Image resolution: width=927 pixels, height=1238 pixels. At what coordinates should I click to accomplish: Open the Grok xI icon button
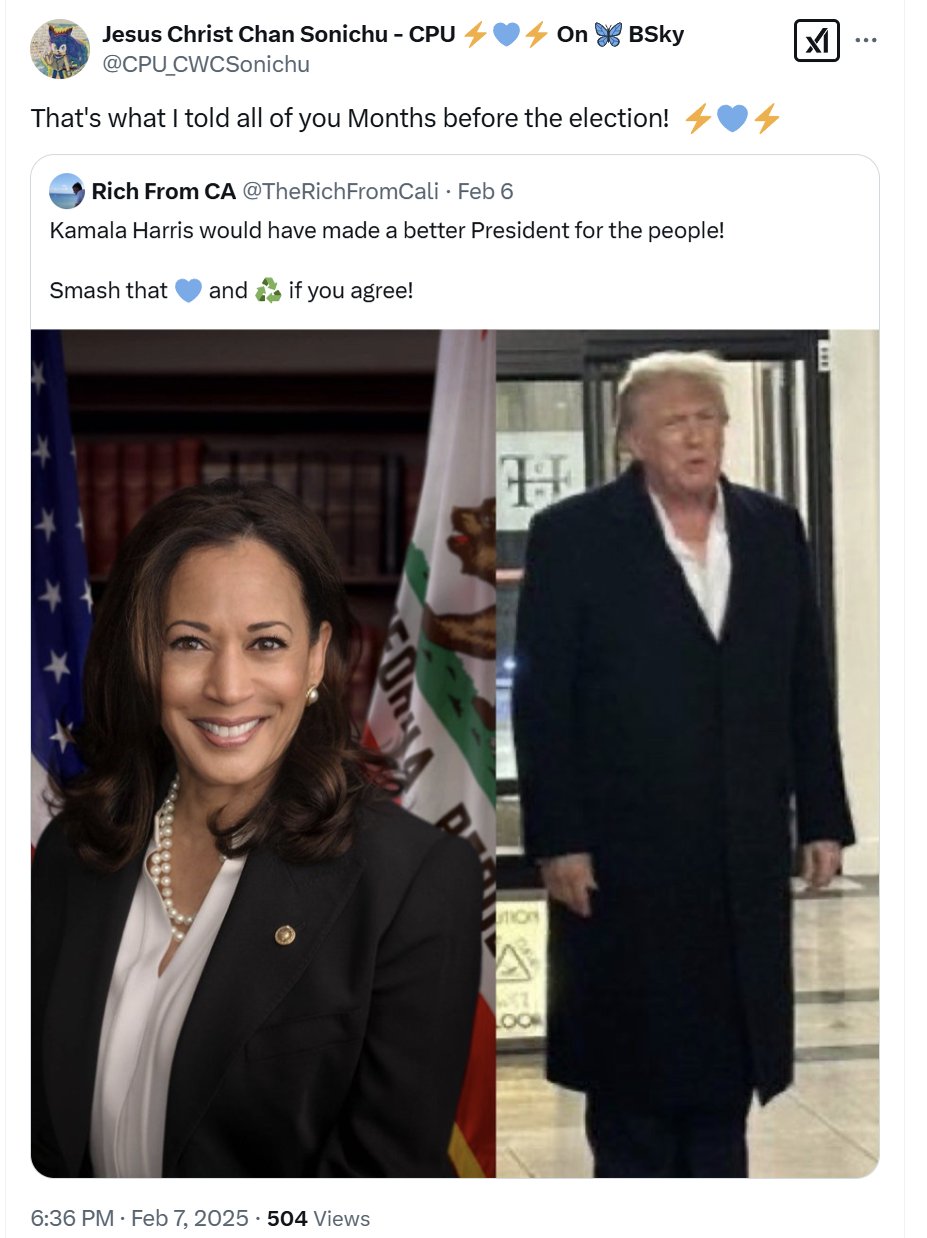point(816,41)
